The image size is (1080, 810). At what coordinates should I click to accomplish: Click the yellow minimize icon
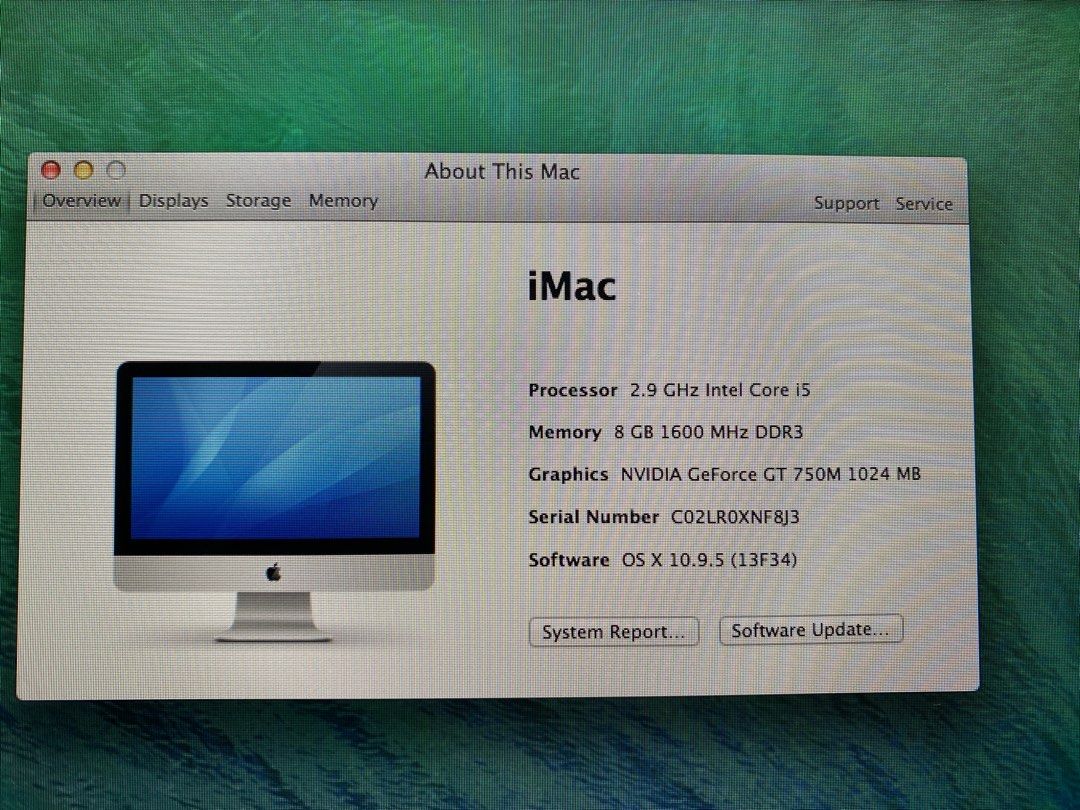pyautogui.click(x=83, y=170)
